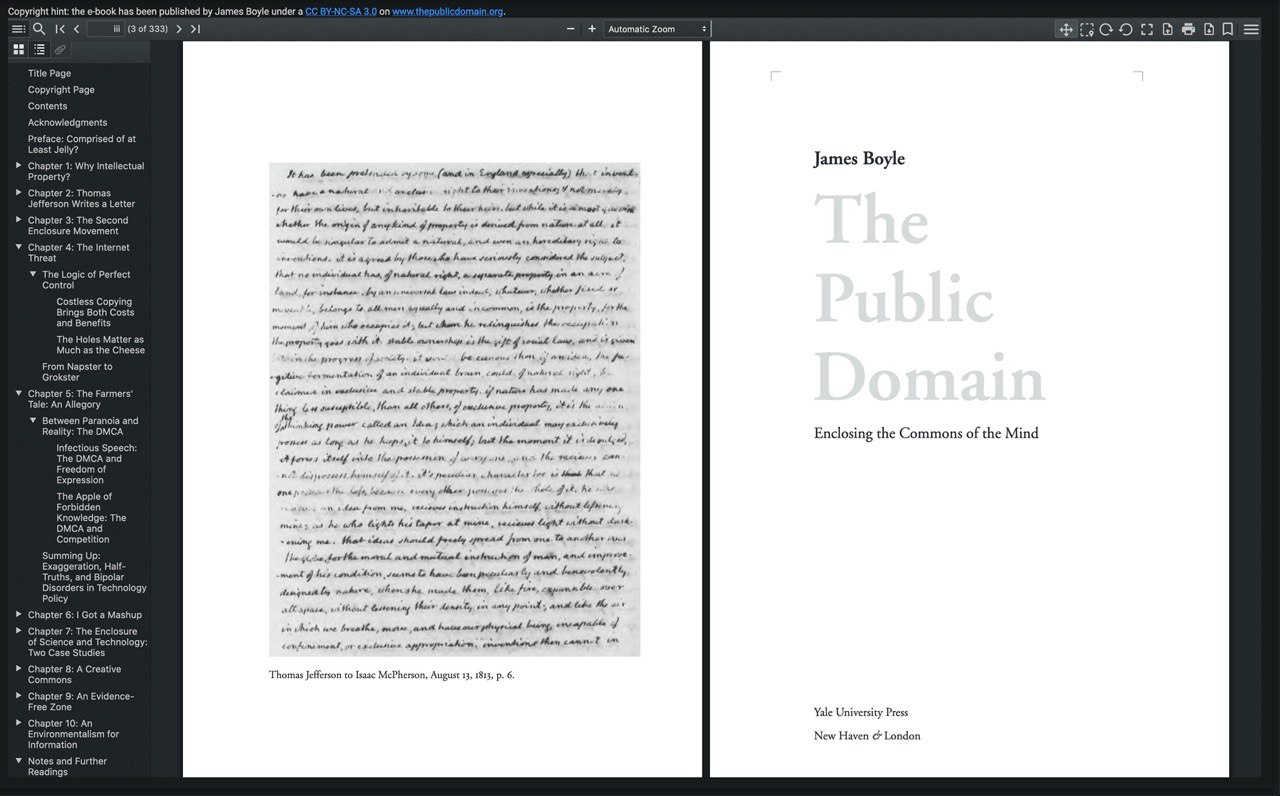
Task: Expand Chapter 10: An Environmentalism for Information
Action: pos(19,723)
